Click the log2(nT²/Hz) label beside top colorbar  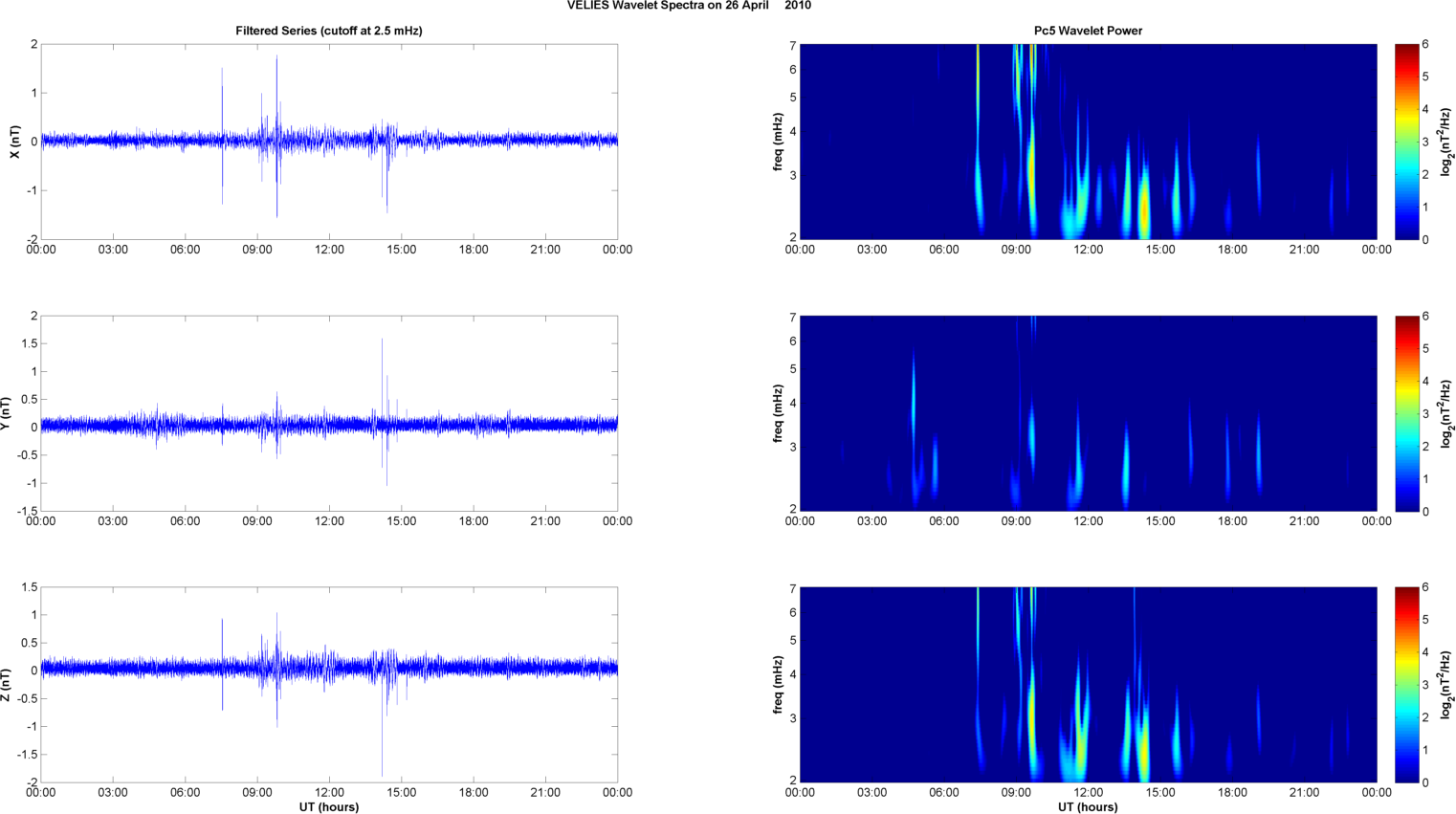click(1447, 142)
